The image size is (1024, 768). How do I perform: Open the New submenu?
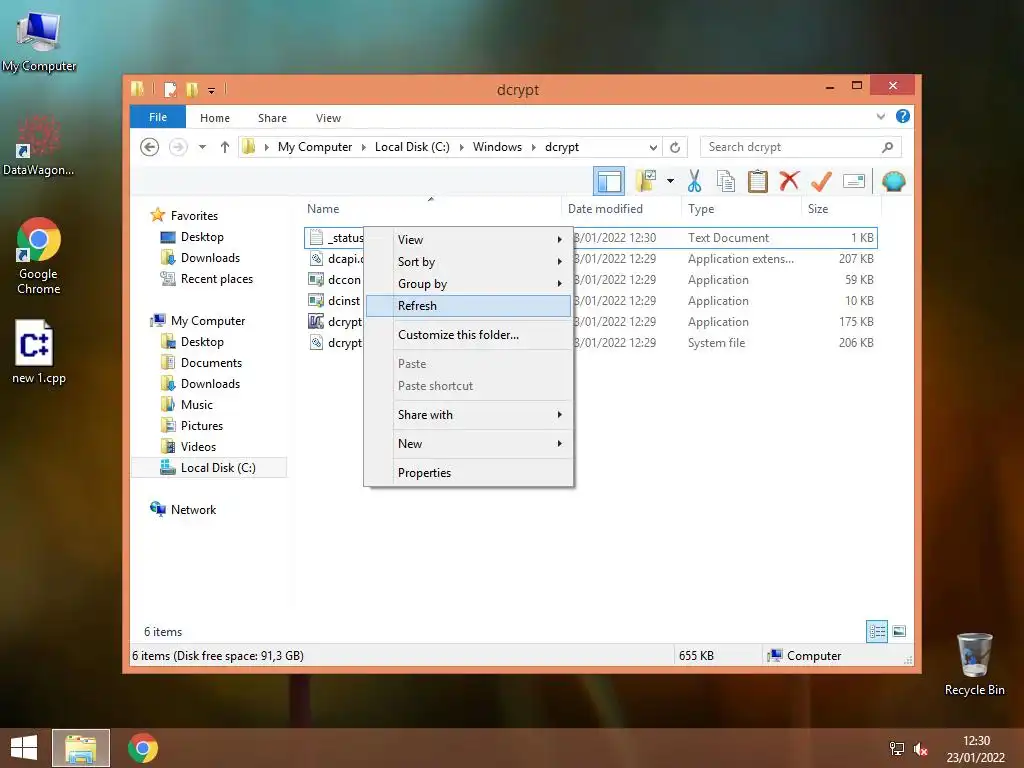pyautogui.click(x=468, y=443)
